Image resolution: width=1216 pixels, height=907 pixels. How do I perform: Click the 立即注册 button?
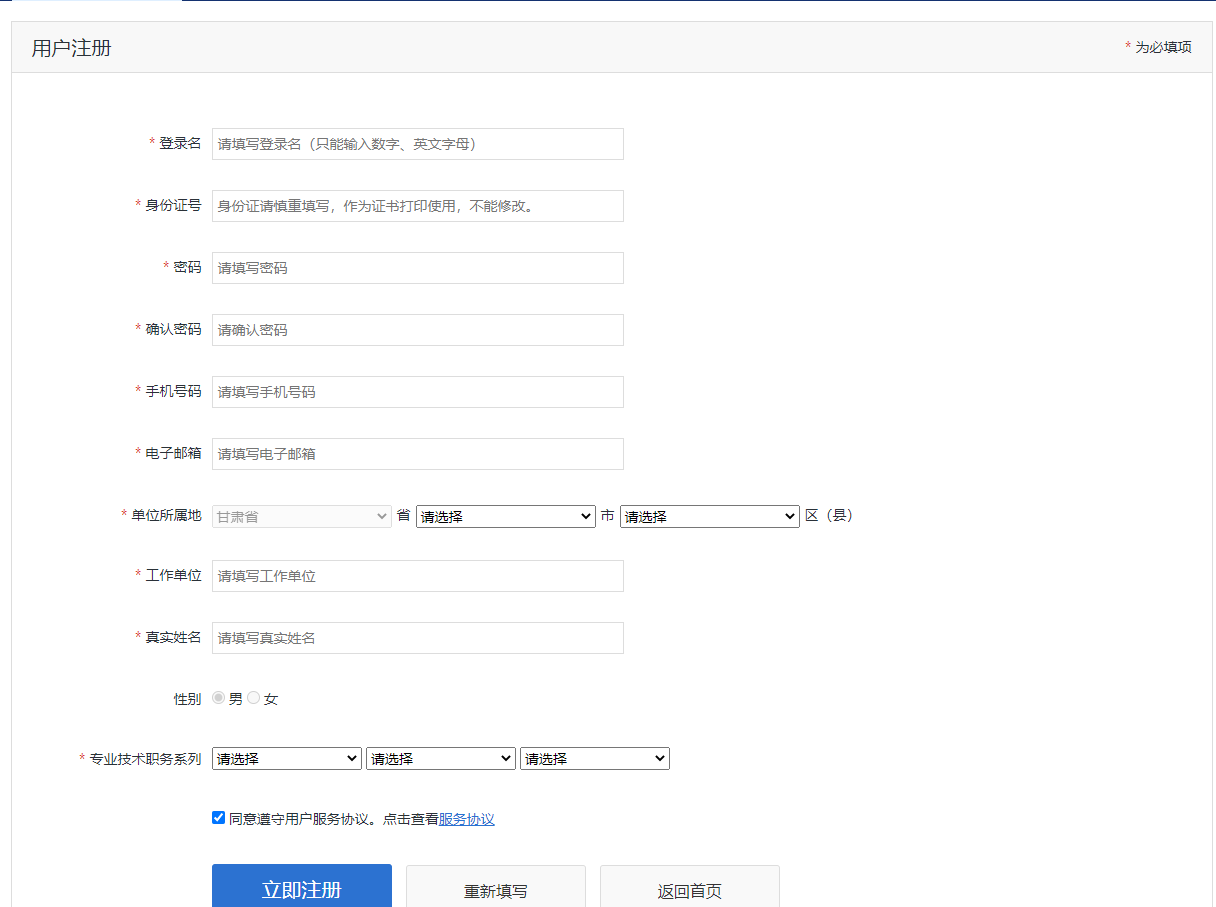coord(302,887)
